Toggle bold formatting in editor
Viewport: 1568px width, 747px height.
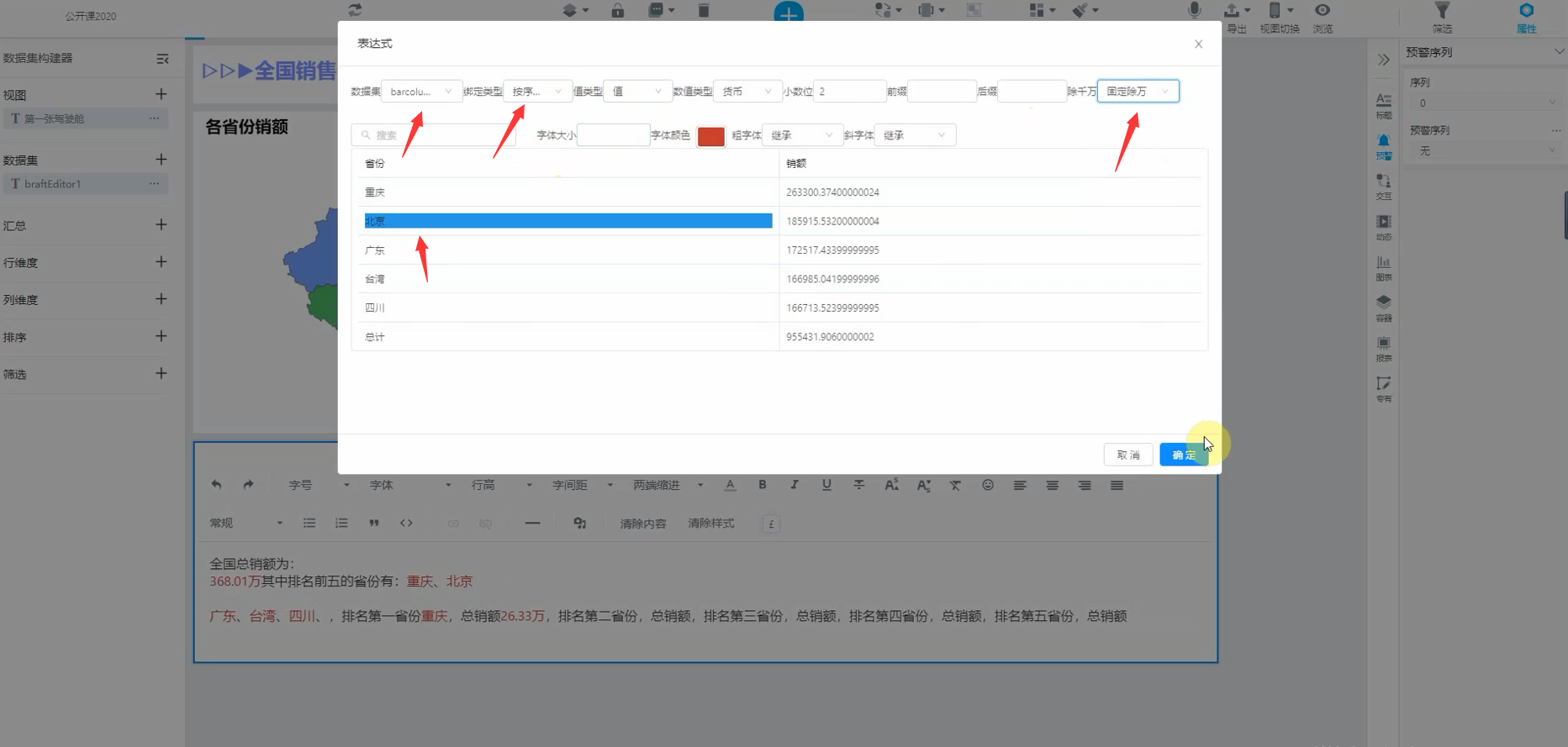(763, 485)
